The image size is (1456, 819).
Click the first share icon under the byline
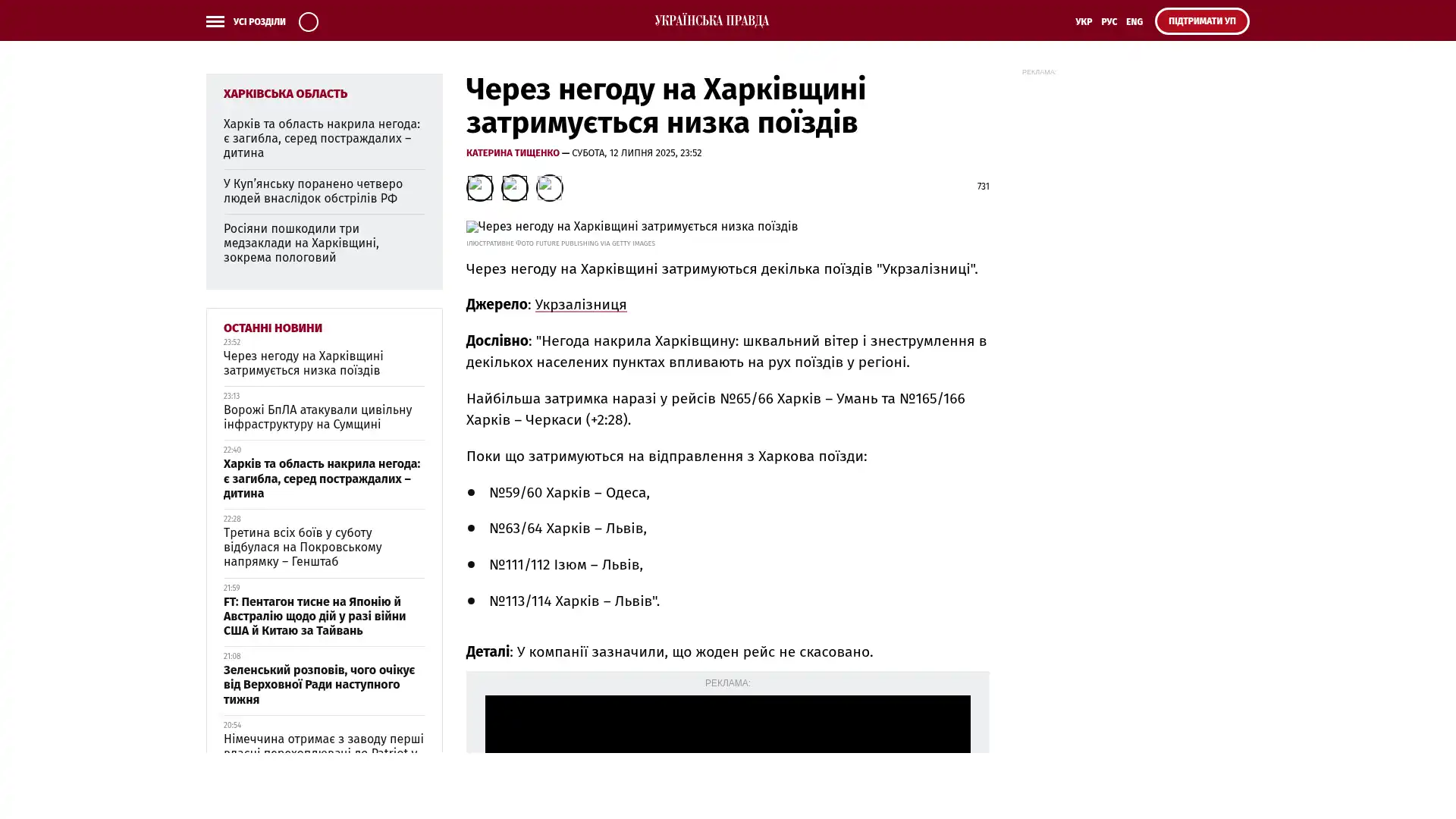(479, 187)
